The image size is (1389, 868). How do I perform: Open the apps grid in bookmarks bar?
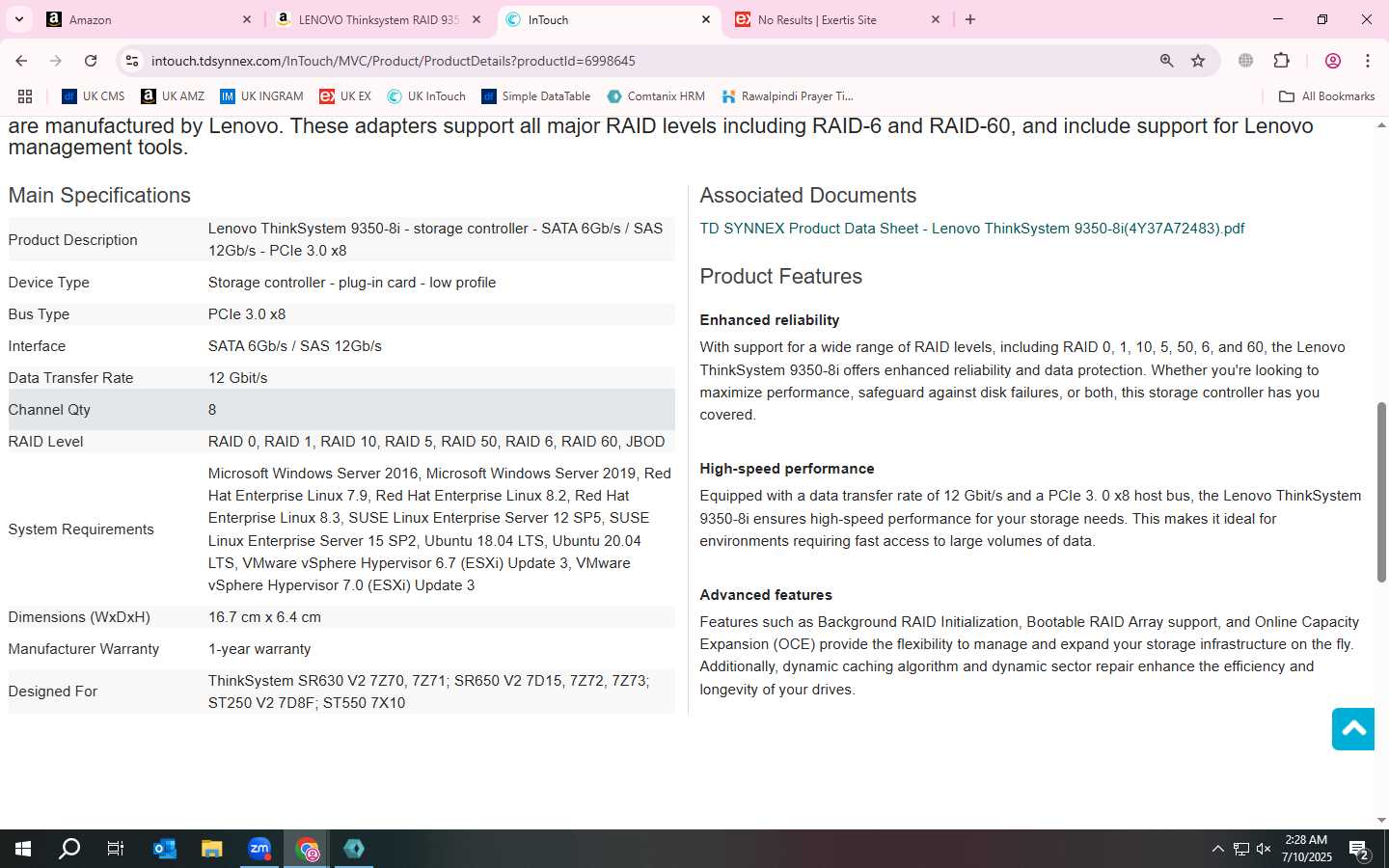pos(25,96)
